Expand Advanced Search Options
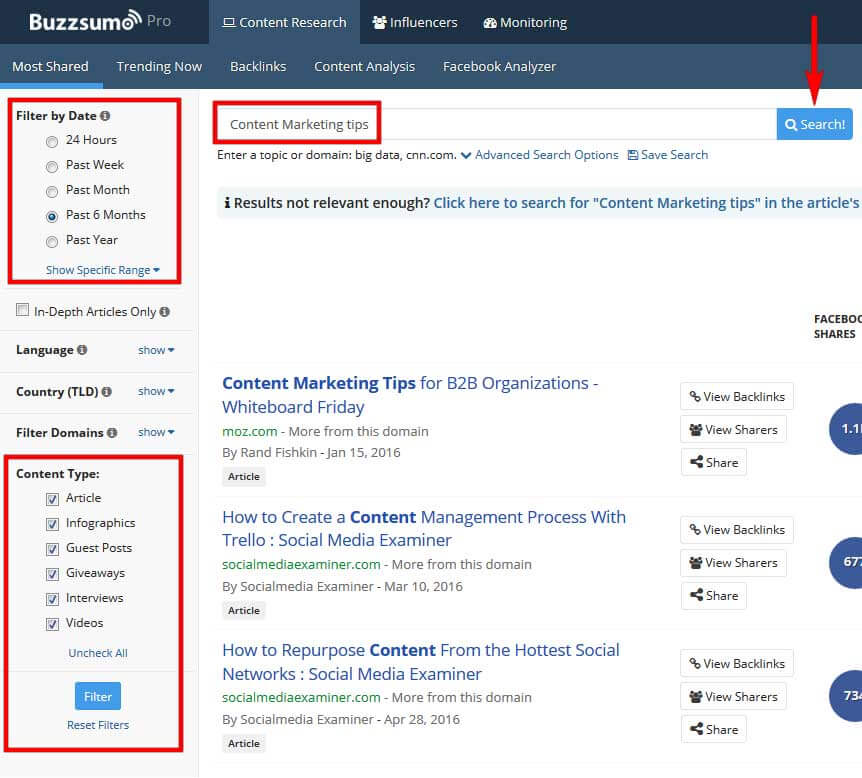This screenshot has width=862, height=778. 540,155
